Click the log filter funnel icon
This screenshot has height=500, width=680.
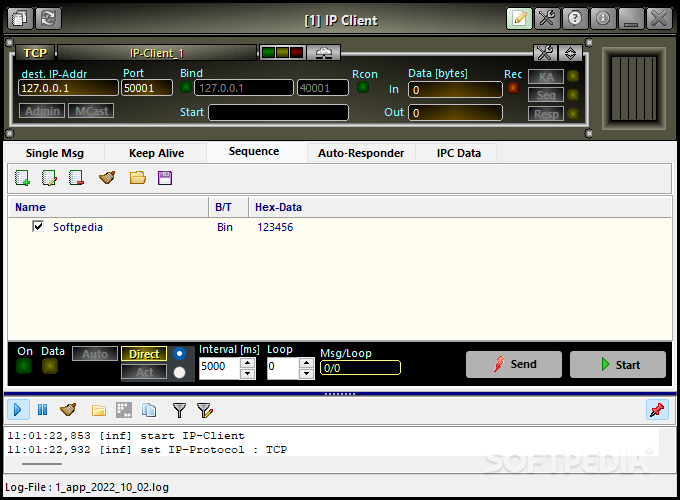(179, 410)
